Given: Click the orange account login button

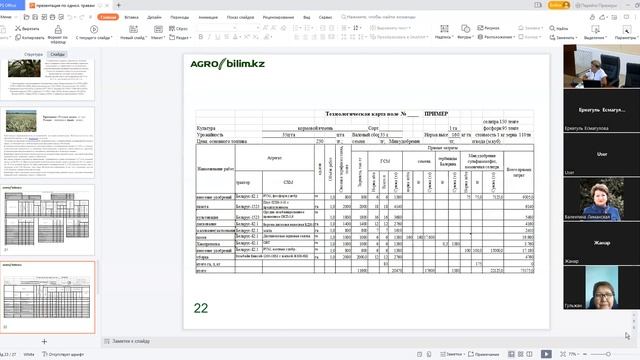Looking at the screenshot, I should click(559, 5).
